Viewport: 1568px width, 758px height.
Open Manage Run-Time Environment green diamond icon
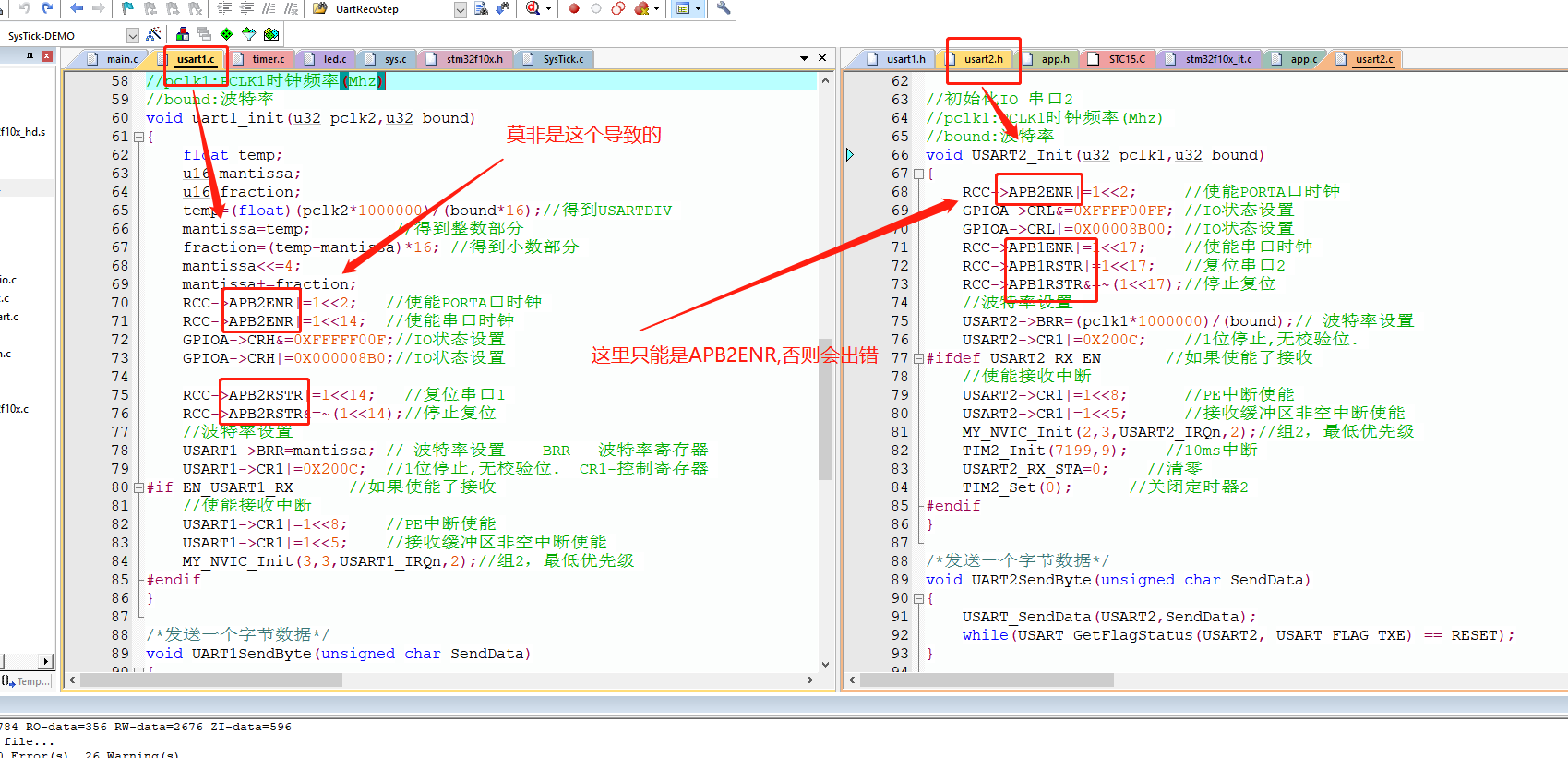click(x=227, y=34)
